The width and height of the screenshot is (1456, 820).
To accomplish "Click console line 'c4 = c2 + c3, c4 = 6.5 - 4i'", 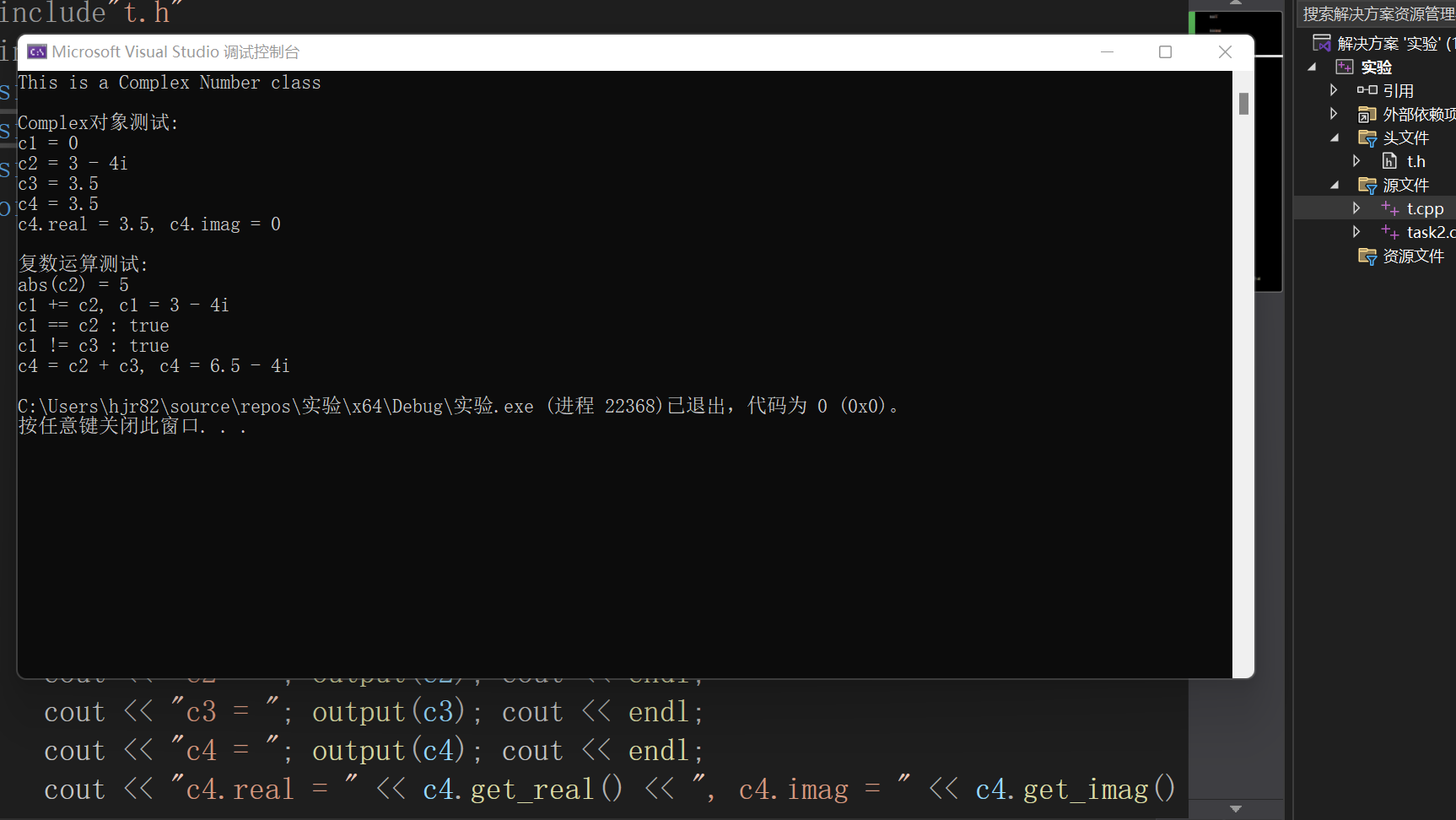I will (x=154, y=366).
